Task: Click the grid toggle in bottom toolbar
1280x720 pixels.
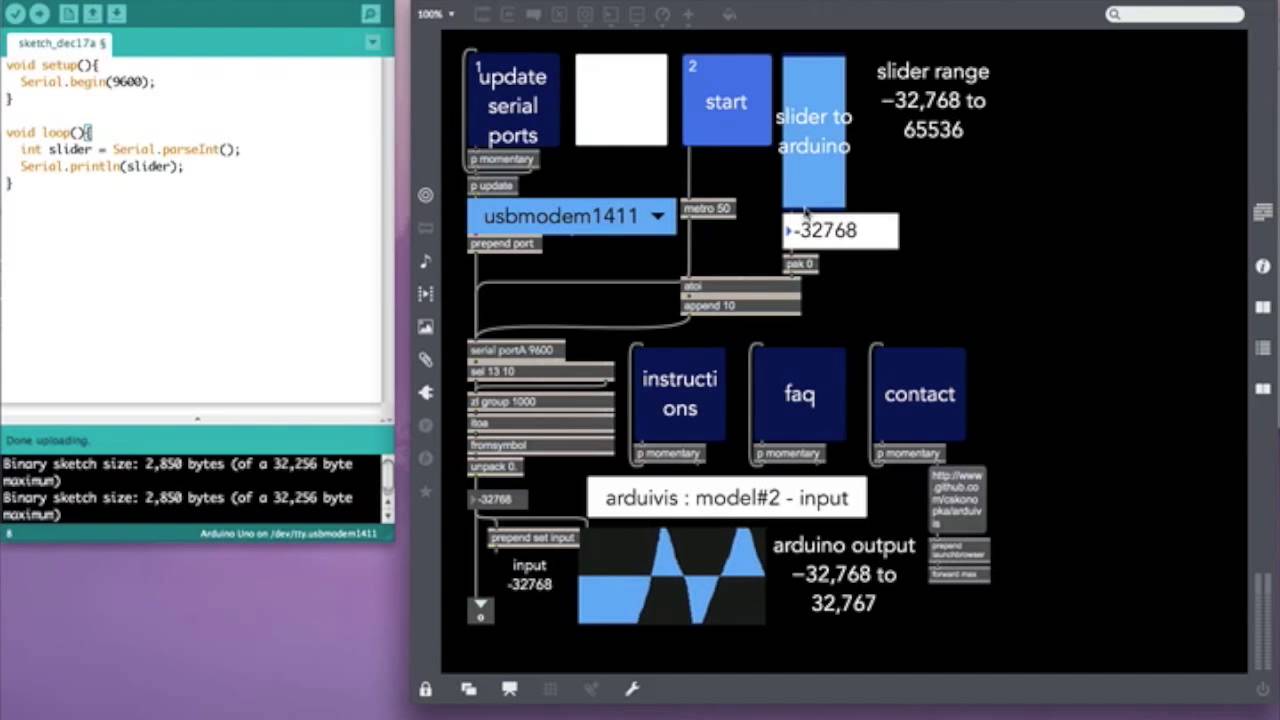Action: point(550,689)
